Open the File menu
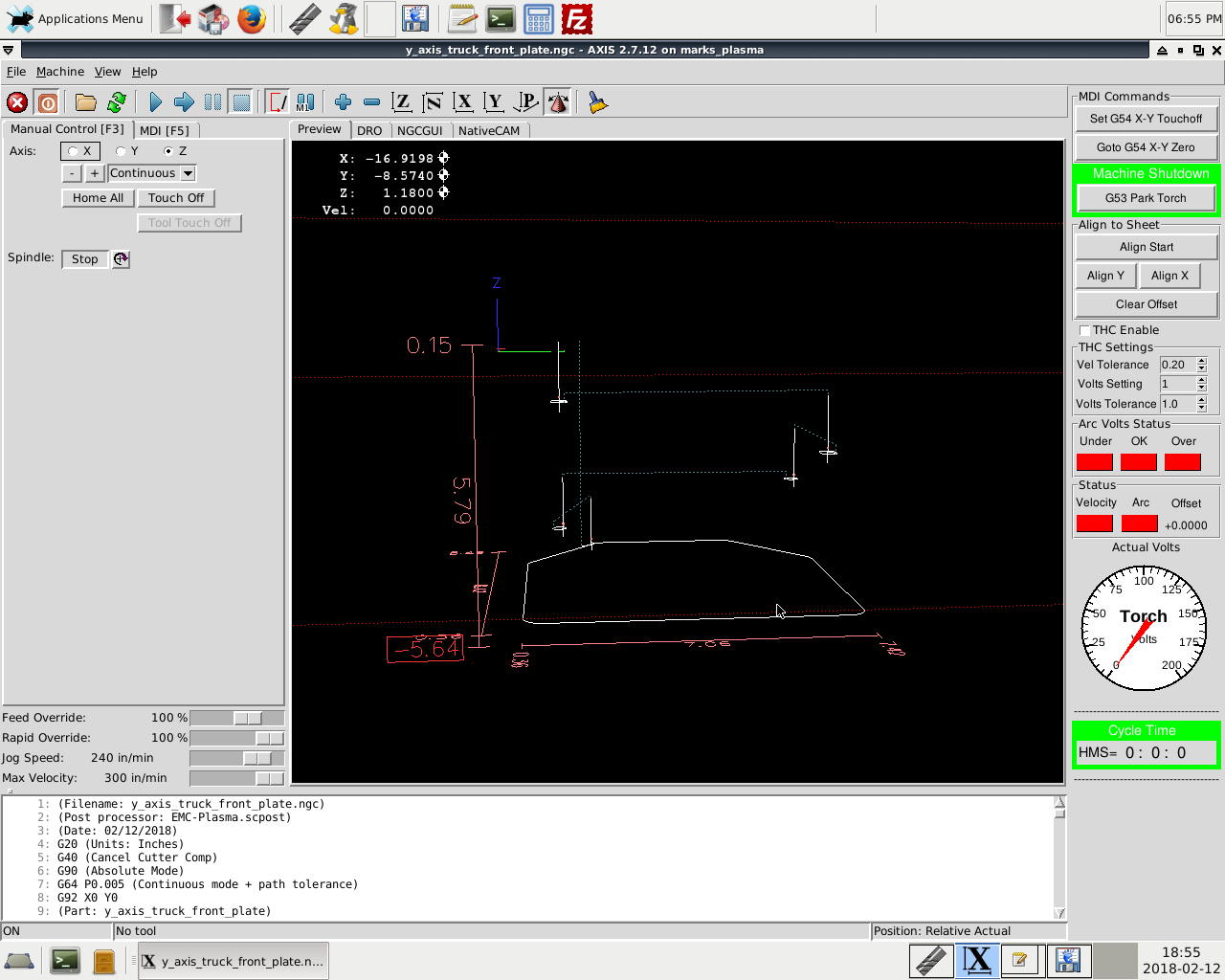Screen dimensions: 1225x980 [x=16, y=72]
